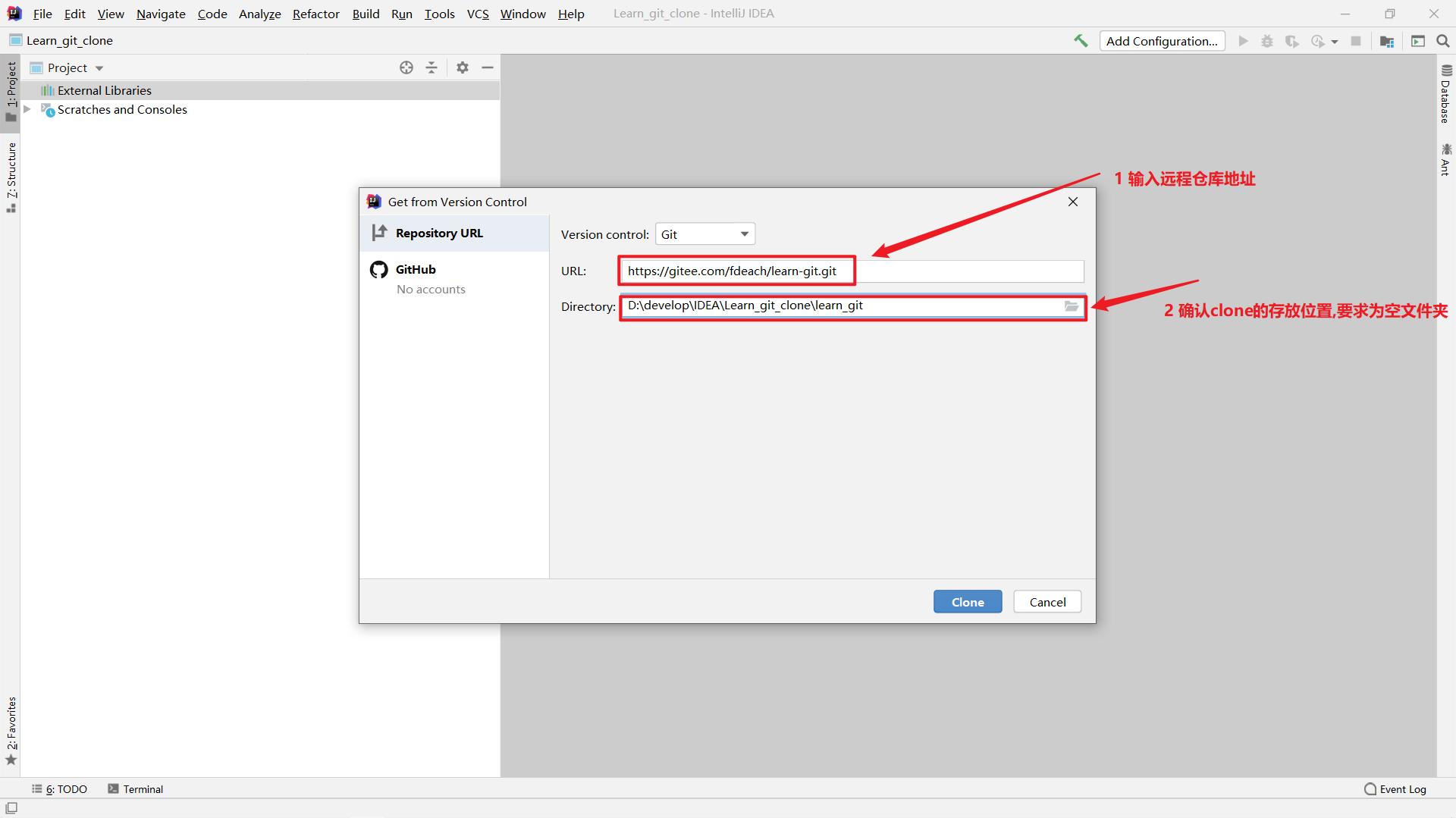Toggle the tool window quick access icon
The image size is (1456, 818).
(11, 808)
